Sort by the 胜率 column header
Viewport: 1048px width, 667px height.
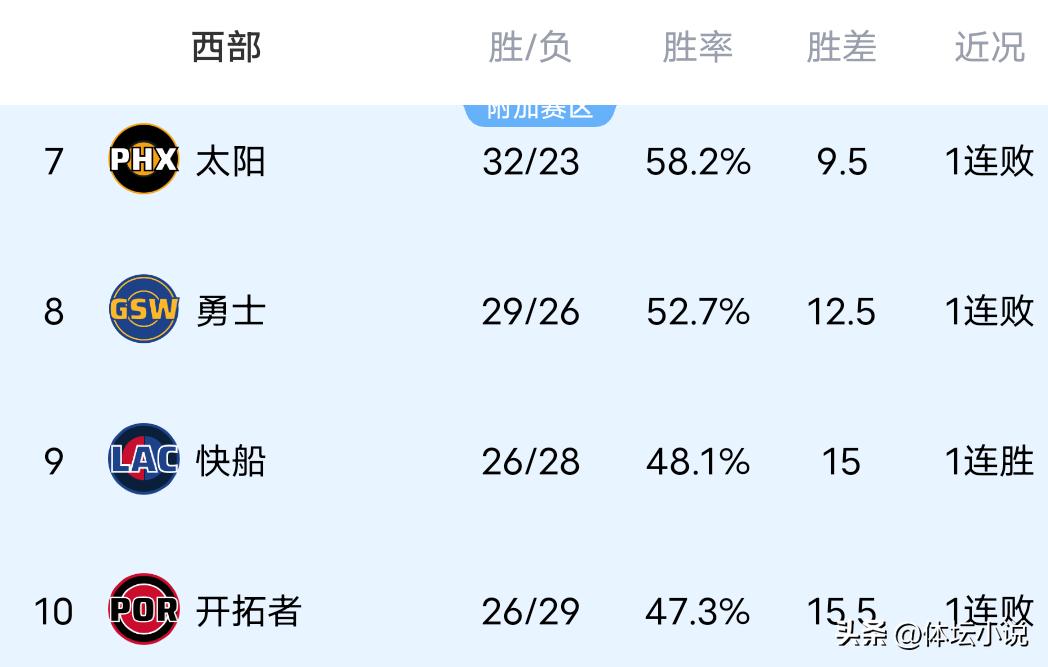pos(697,47)
